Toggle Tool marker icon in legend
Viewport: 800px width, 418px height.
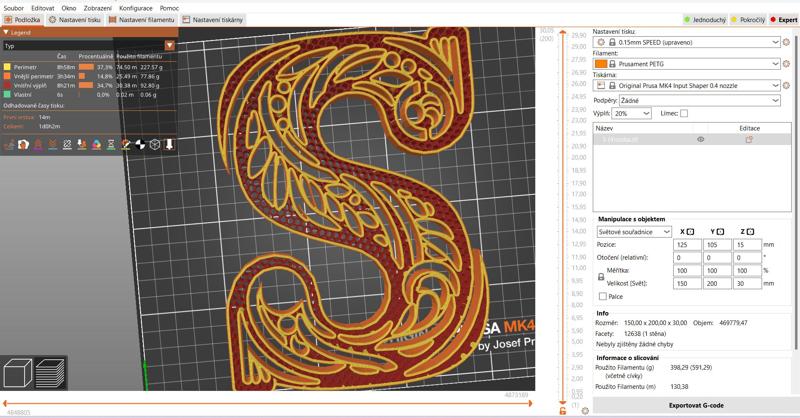click(x=169, y=145)
